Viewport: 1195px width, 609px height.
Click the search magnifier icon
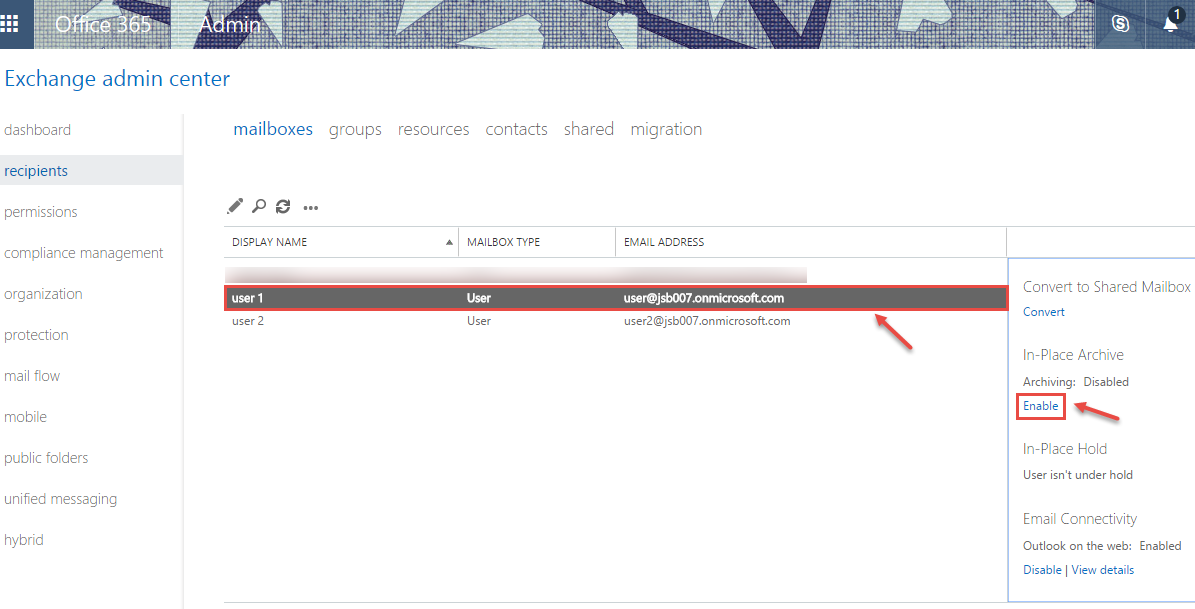[x=259, y=207]
